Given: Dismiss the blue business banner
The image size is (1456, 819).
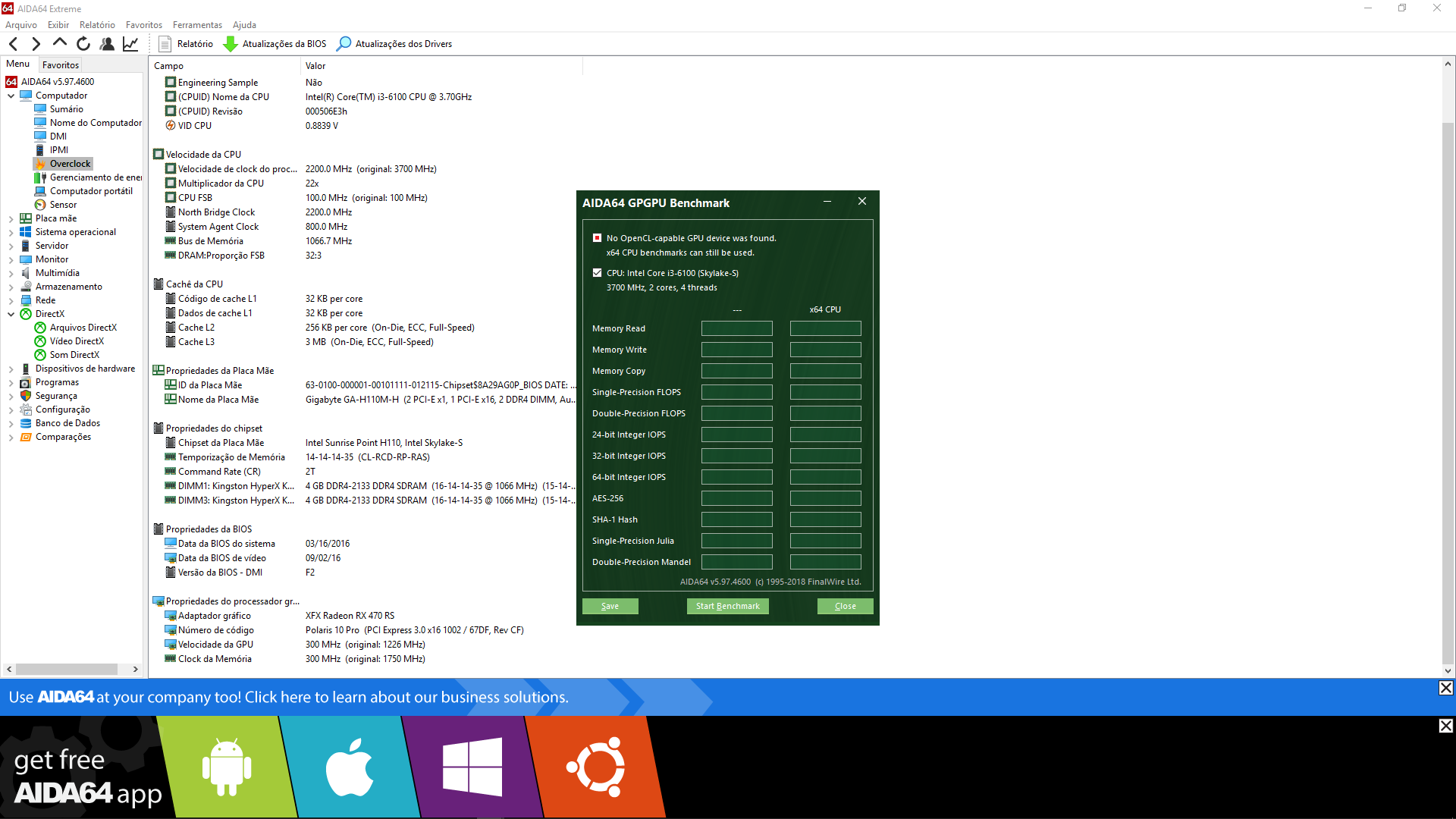Looking at the screenshot, I should pyautogui.click(x=1445, y=688).
